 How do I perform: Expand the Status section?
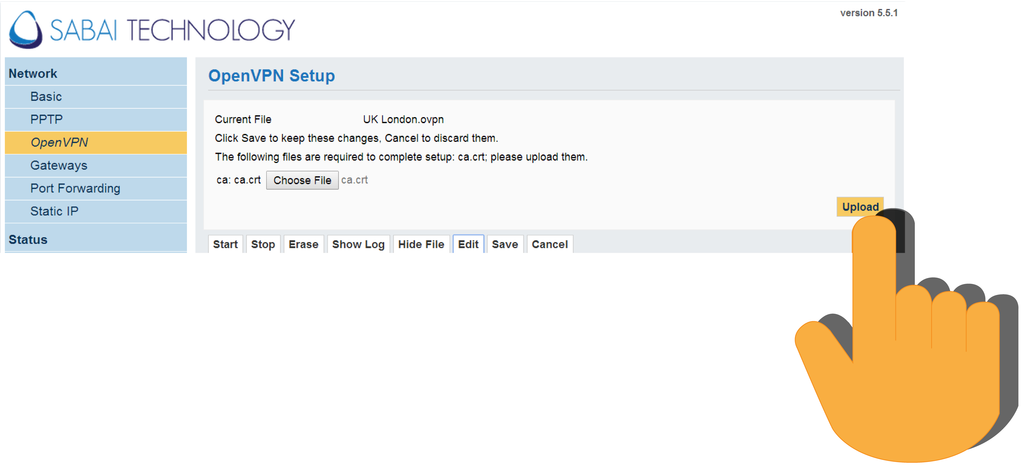click(95, 239)
